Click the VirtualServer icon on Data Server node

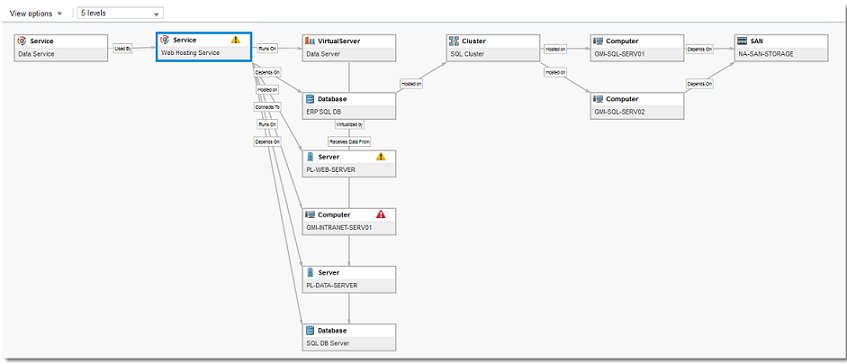310,41
